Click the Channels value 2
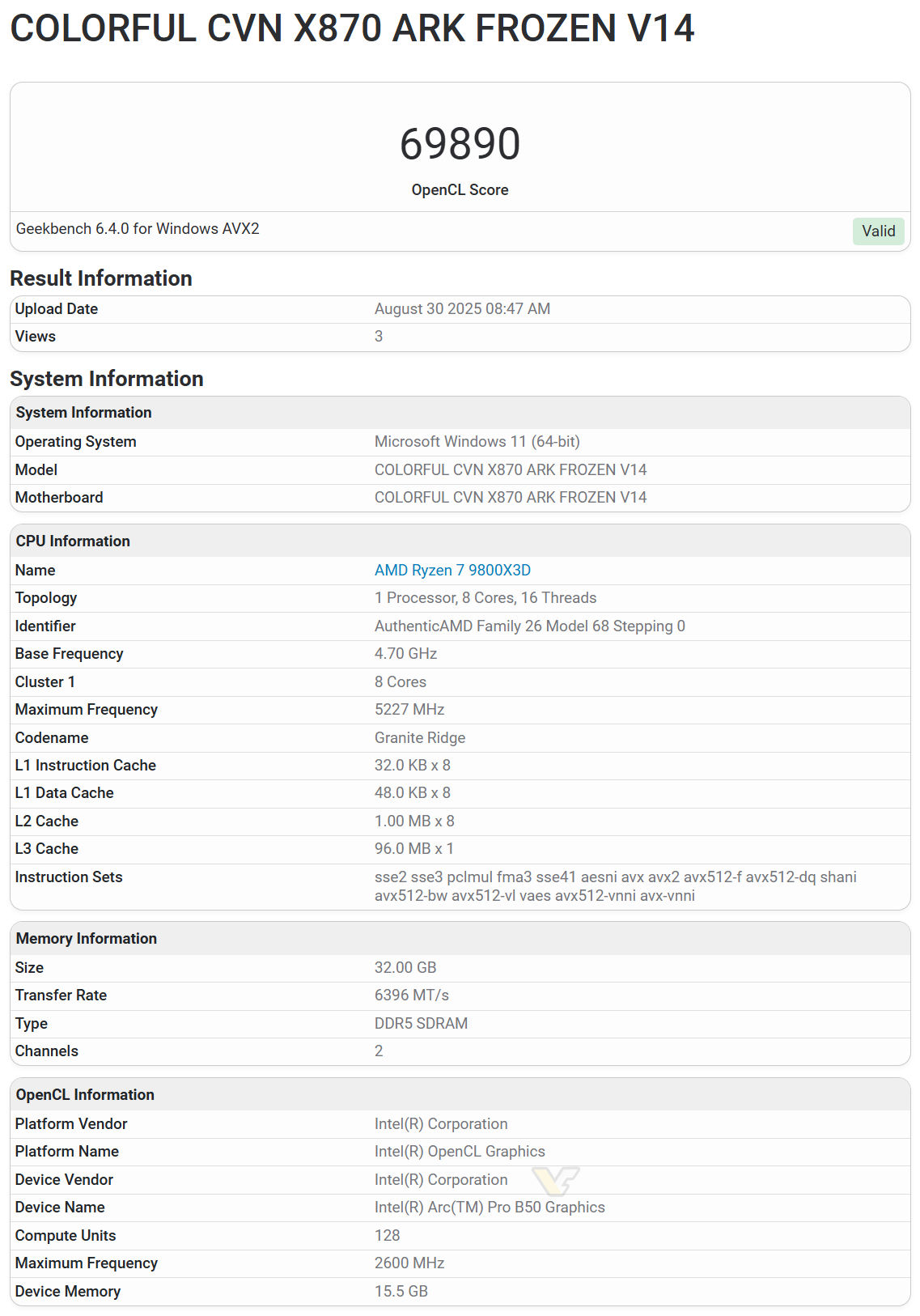The image size is (920, 1316). click(x=379, y=1051)
